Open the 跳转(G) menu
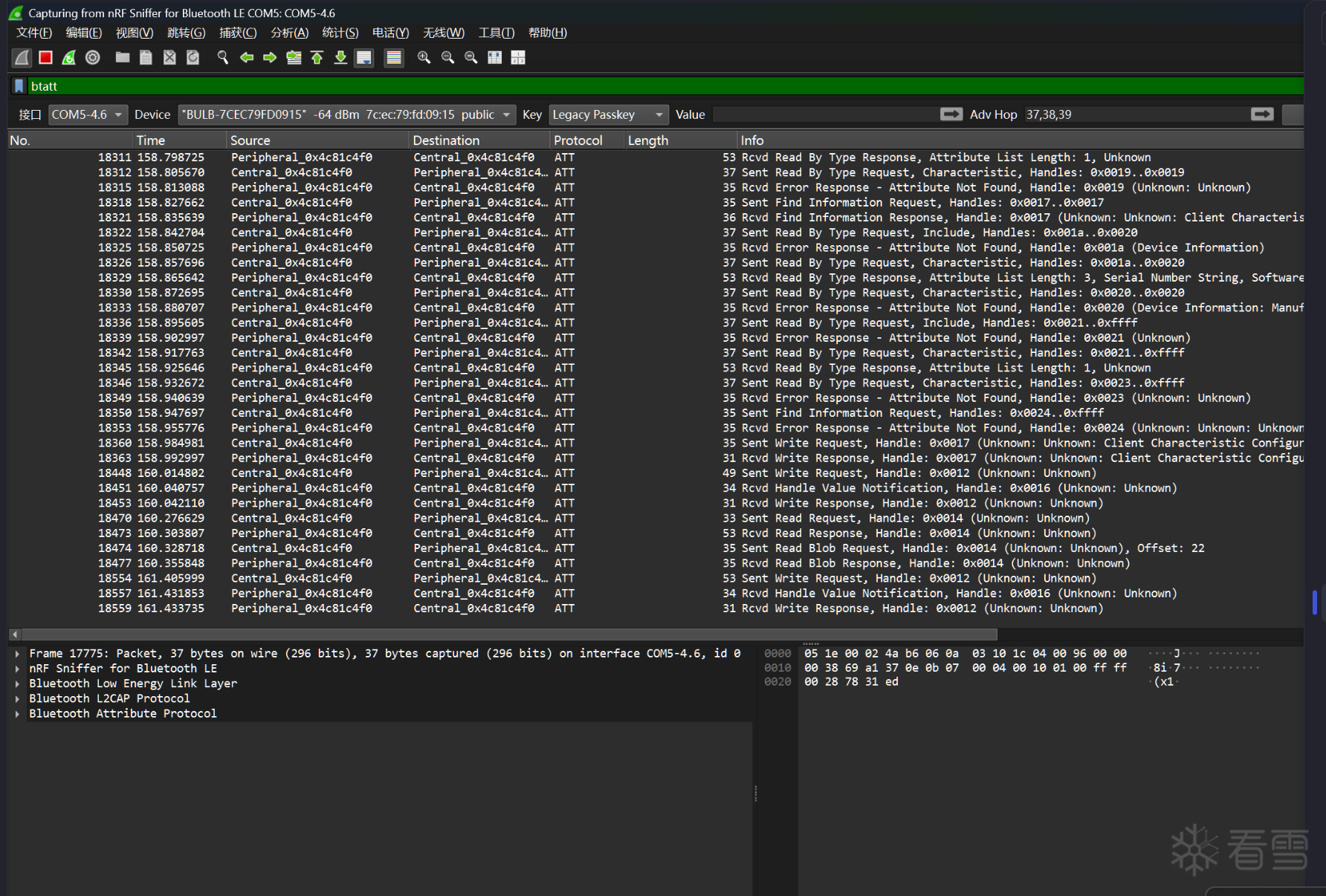Image resolution: width=1326 pixels, height=896 pixels. [x=187, y=33]
